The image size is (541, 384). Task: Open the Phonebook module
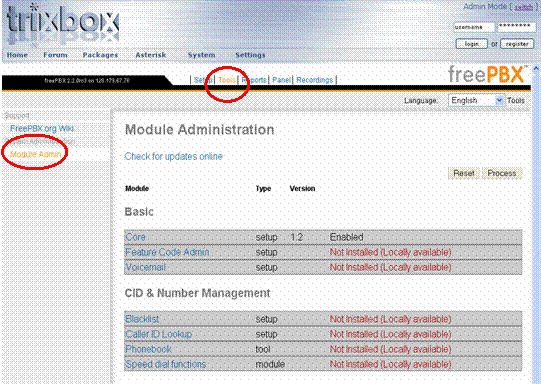[x=148, y=349]
